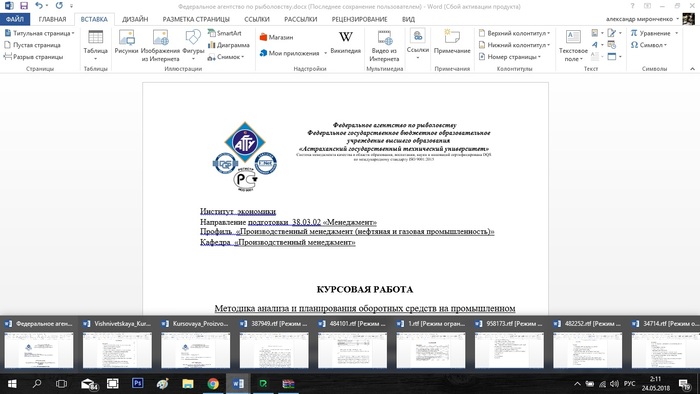Switch to the ВИД tab
The height and width of the screenshot is (394, 700).
click(408, 19)
